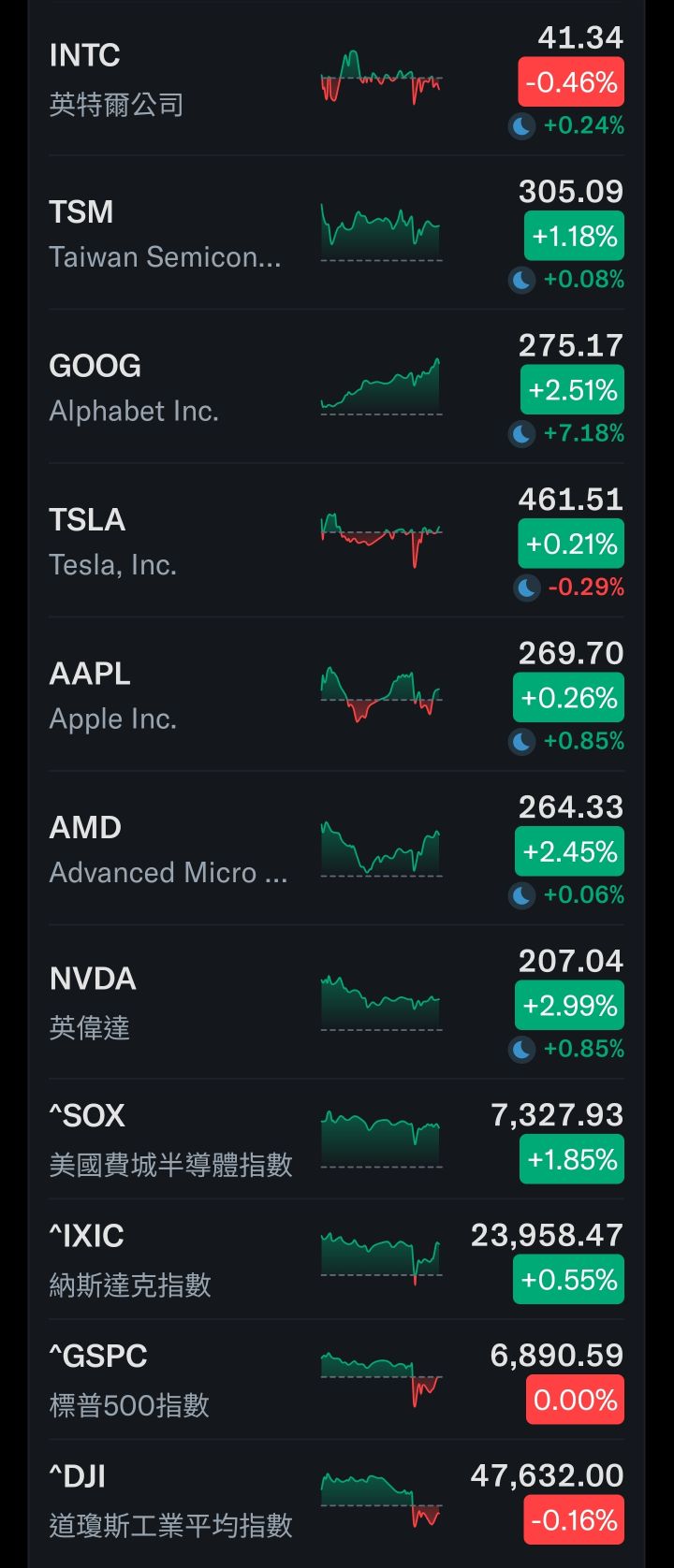Tap the ^GSPC 0.00% change badge
The image size is (674, 1568).
(x=575, y=1401)
